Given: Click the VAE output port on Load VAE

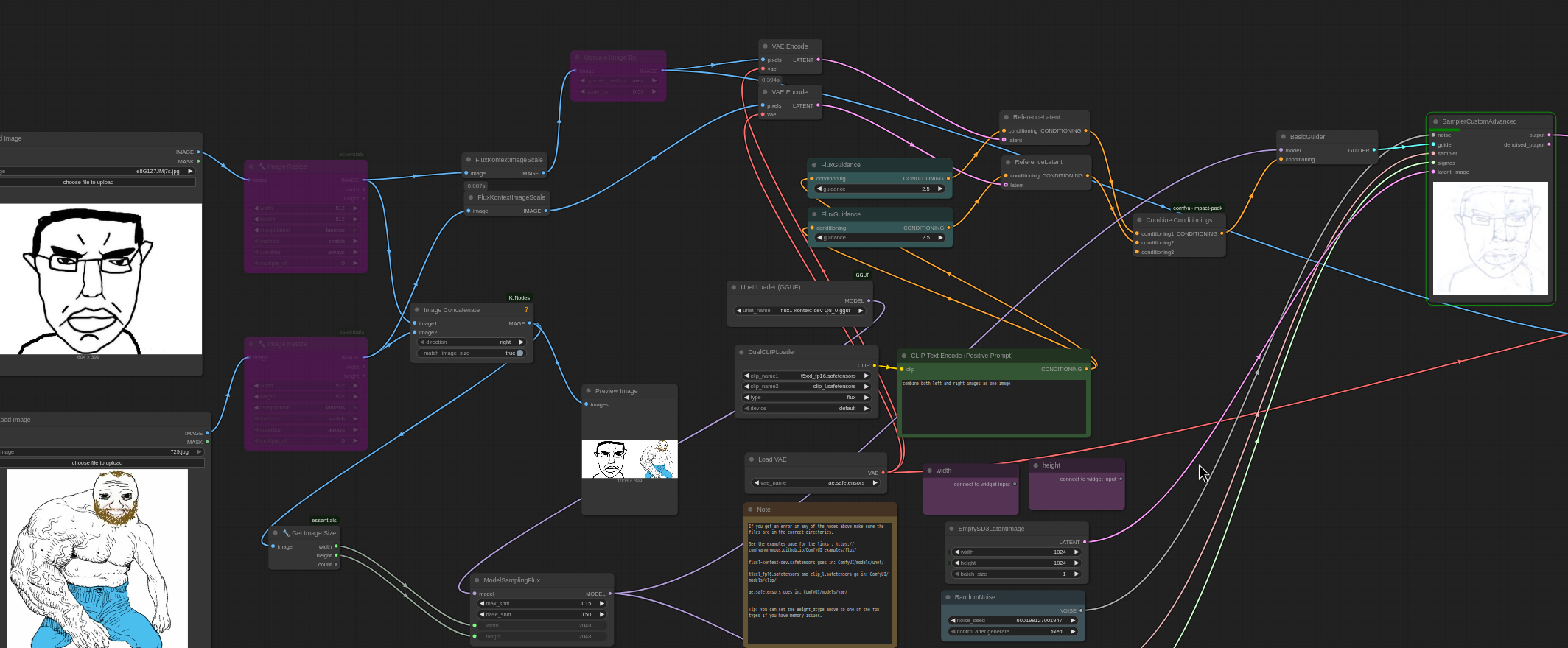Looking at the screenshot, I should [x=883, y=473].
